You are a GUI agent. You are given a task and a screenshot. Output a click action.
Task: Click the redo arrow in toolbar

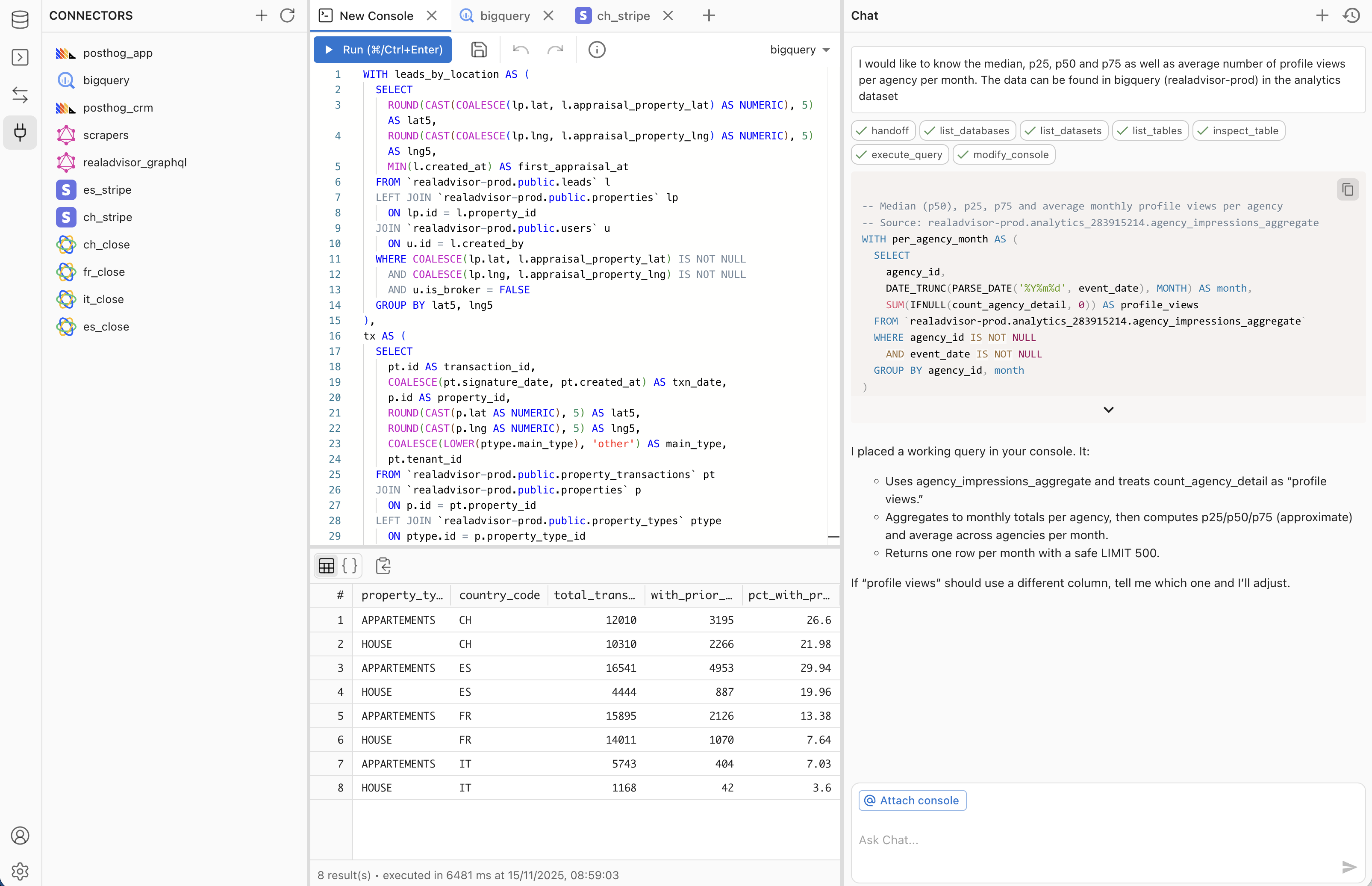pyautogui.click(x=555, y=50)
